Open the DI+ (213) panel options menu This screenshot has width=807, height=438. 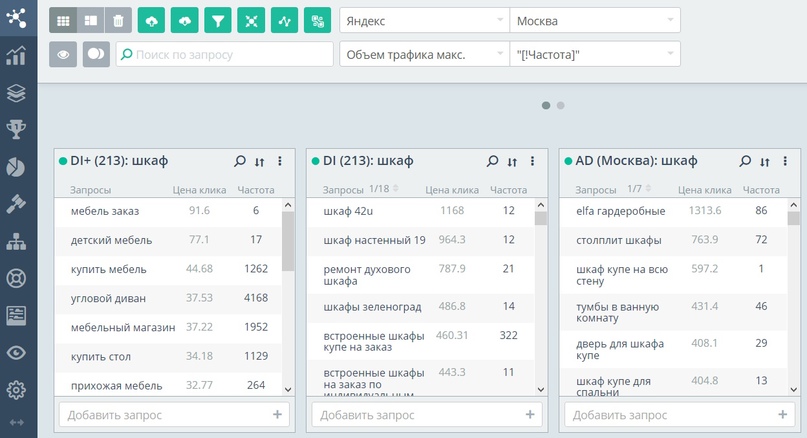pos(280,161)
